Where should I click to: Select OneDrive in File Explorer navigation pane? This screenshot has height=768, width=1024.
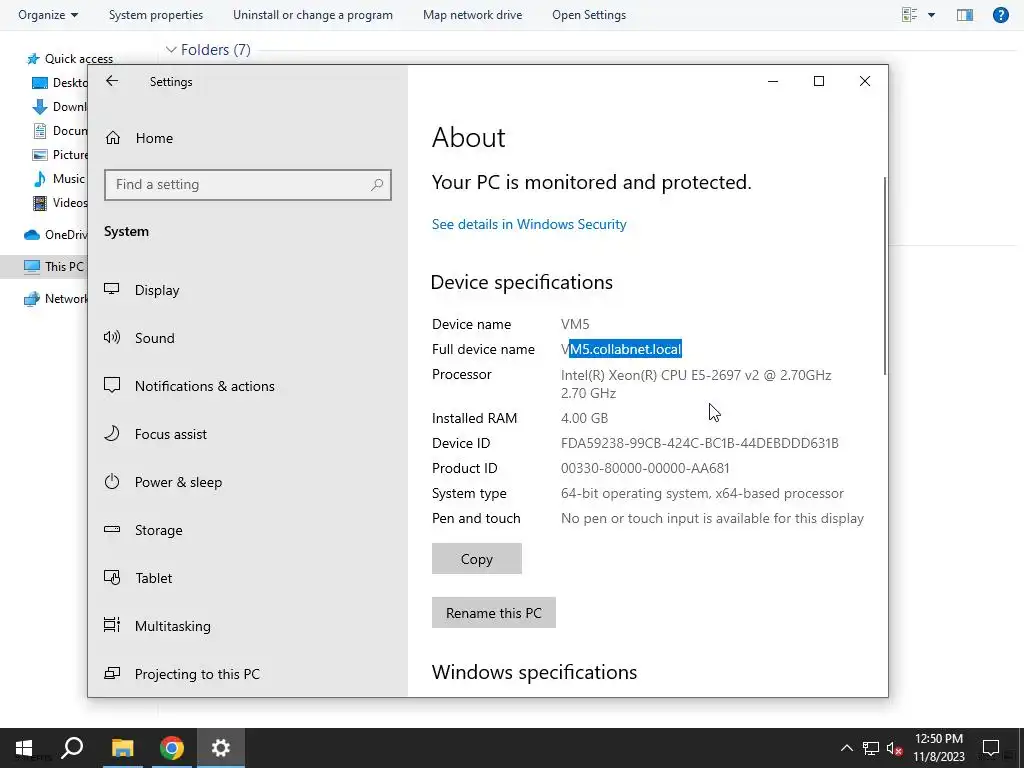pos(56,235)
